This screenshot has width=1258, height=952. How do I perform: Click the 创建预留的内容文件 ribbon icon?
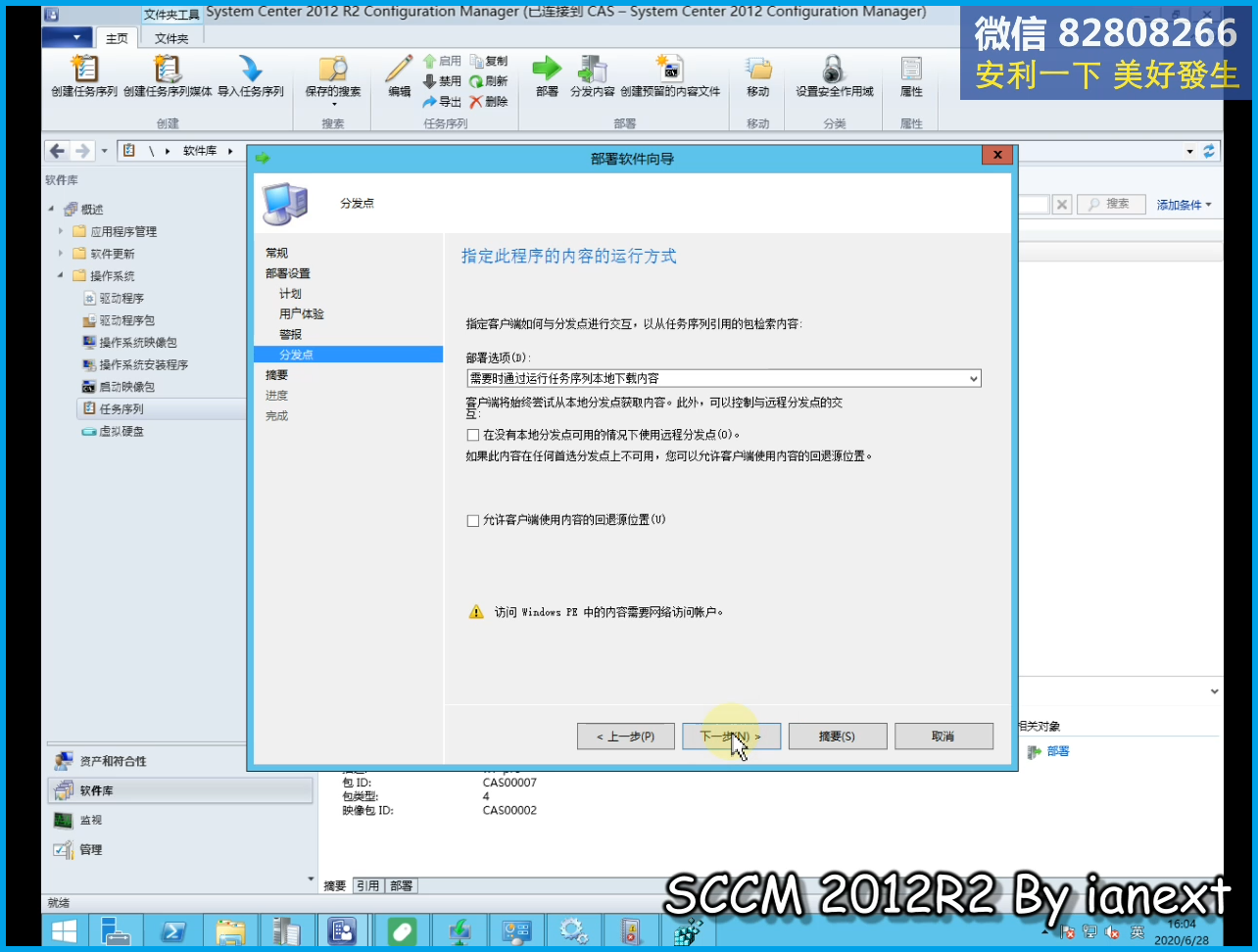(670, 69)
